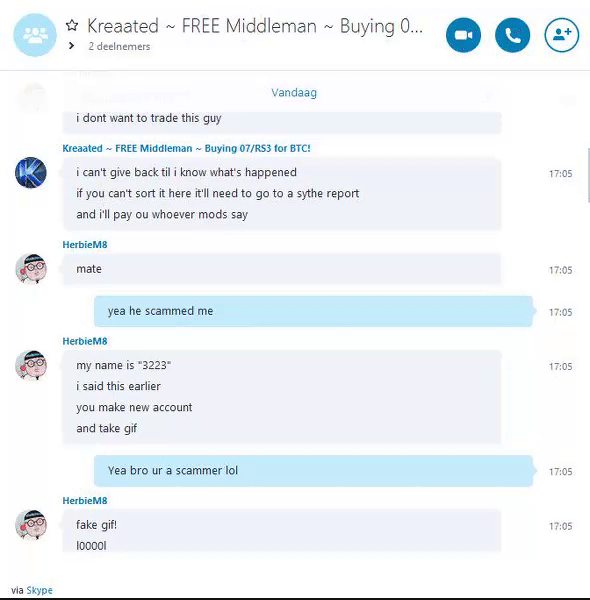Open HerbieM8's avatar beside 'my name is 3223'
The width and height of the screenshot is (590, 600).
[x=31, y=365]
